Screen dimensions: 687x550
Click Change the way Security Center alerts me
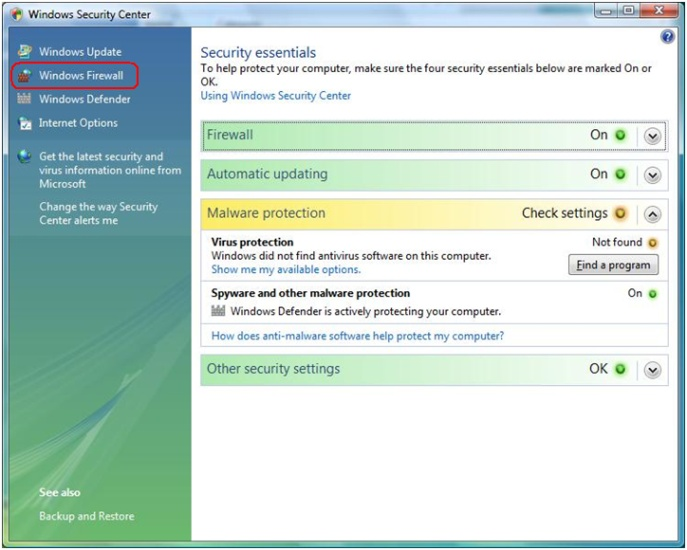(x=98, y=213)
